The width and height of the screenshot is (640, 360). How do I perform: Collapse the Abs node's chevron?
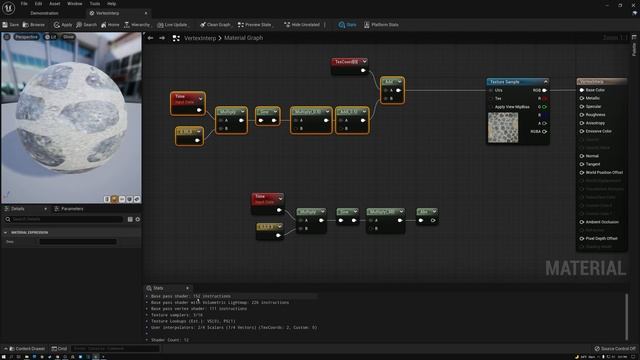[x=434, y=211]
